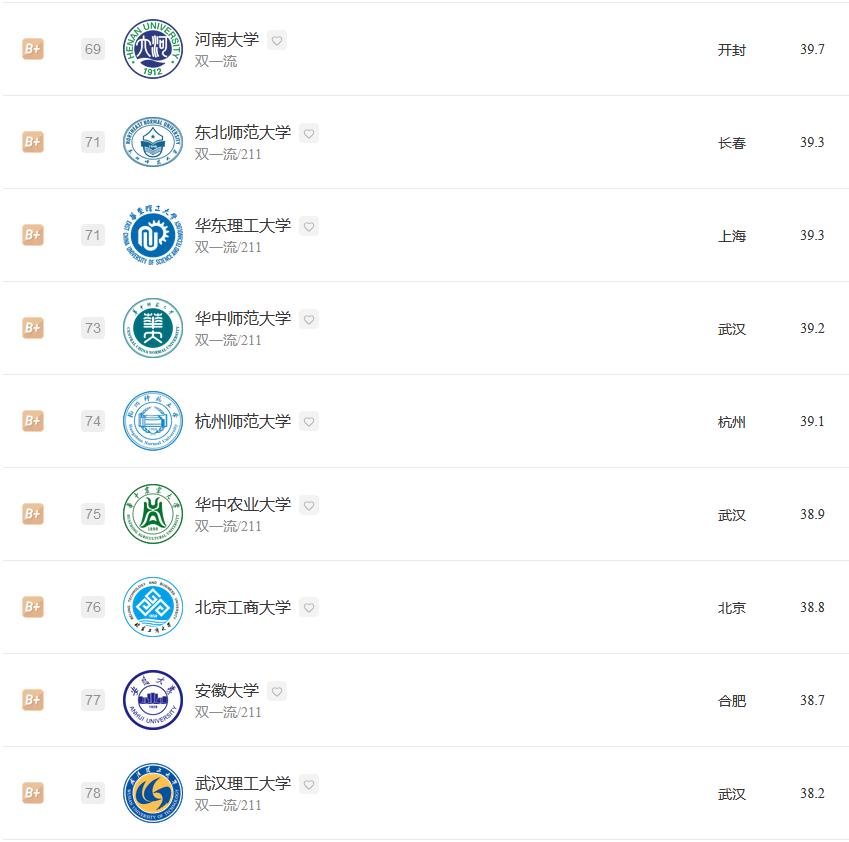Click the 杭州师范大学 logo
Image resolution: width=849 pixels, height=842 pixels.
click(151, 421)
